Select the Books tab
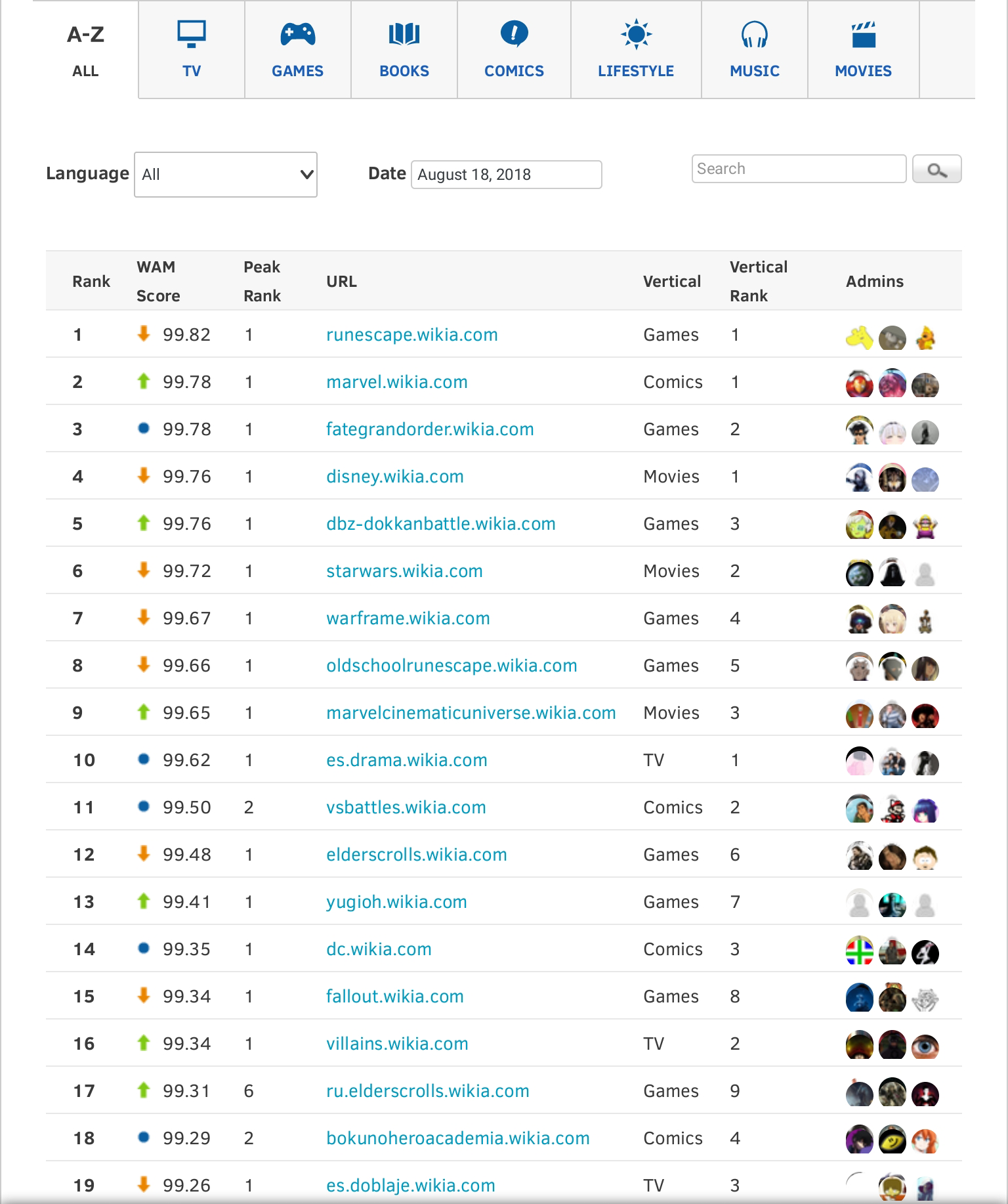Image resolution: width=1008 pixels, height=1204 pixels. pos(404,50)
